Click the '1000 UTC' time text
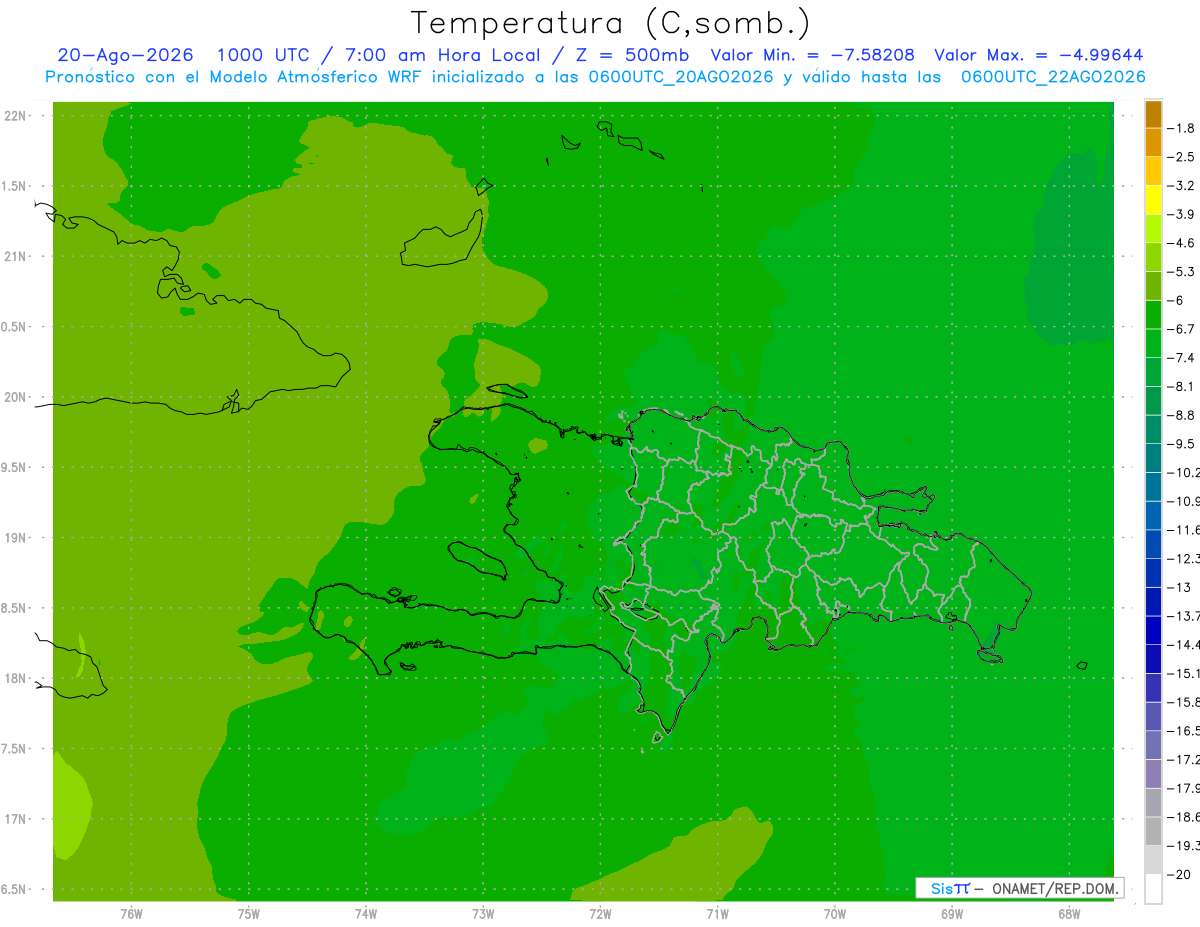 click(x=265, y=55)
